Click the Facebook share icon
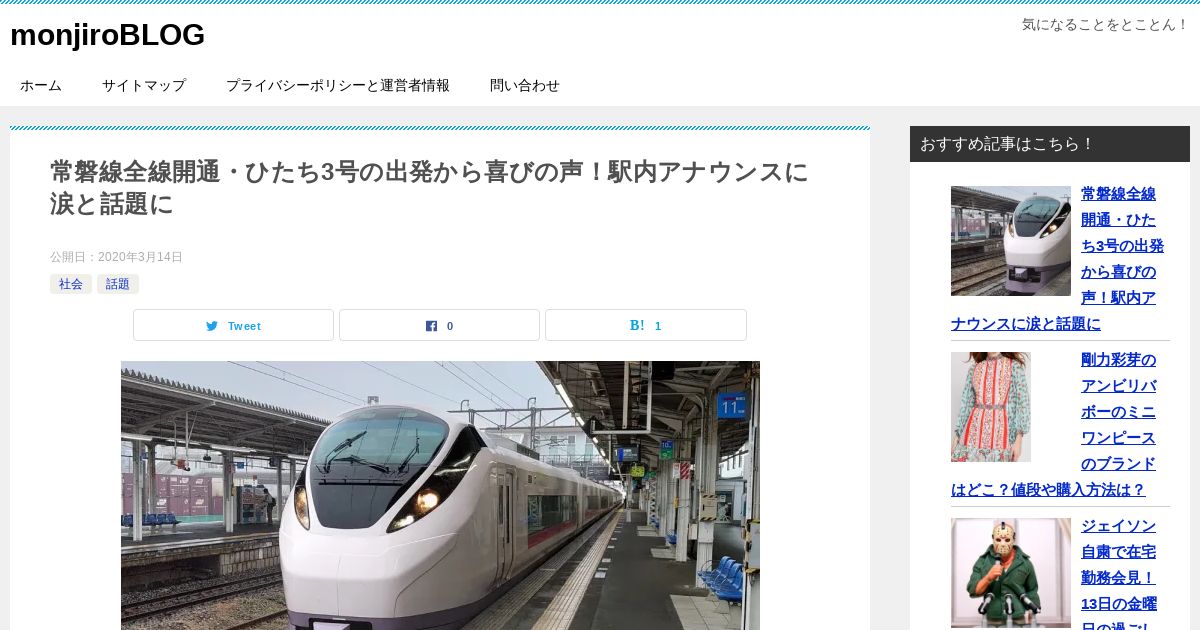Viewport: 1200px width, 630px height. tap(431, 326)
